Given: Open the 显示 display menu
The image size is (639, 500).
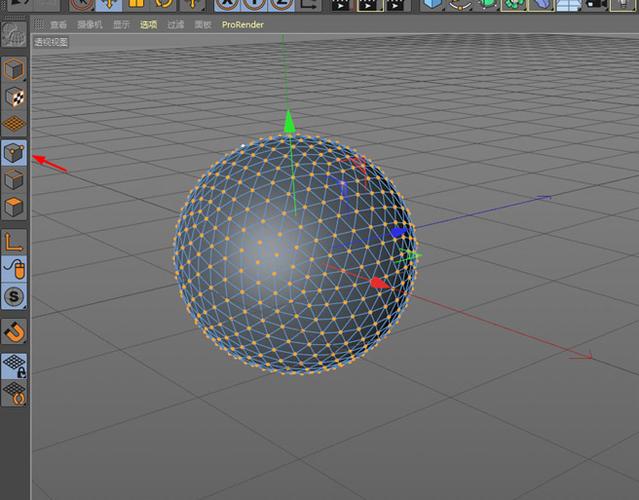Looking at the screenshot, I should [x=121, y=24].
